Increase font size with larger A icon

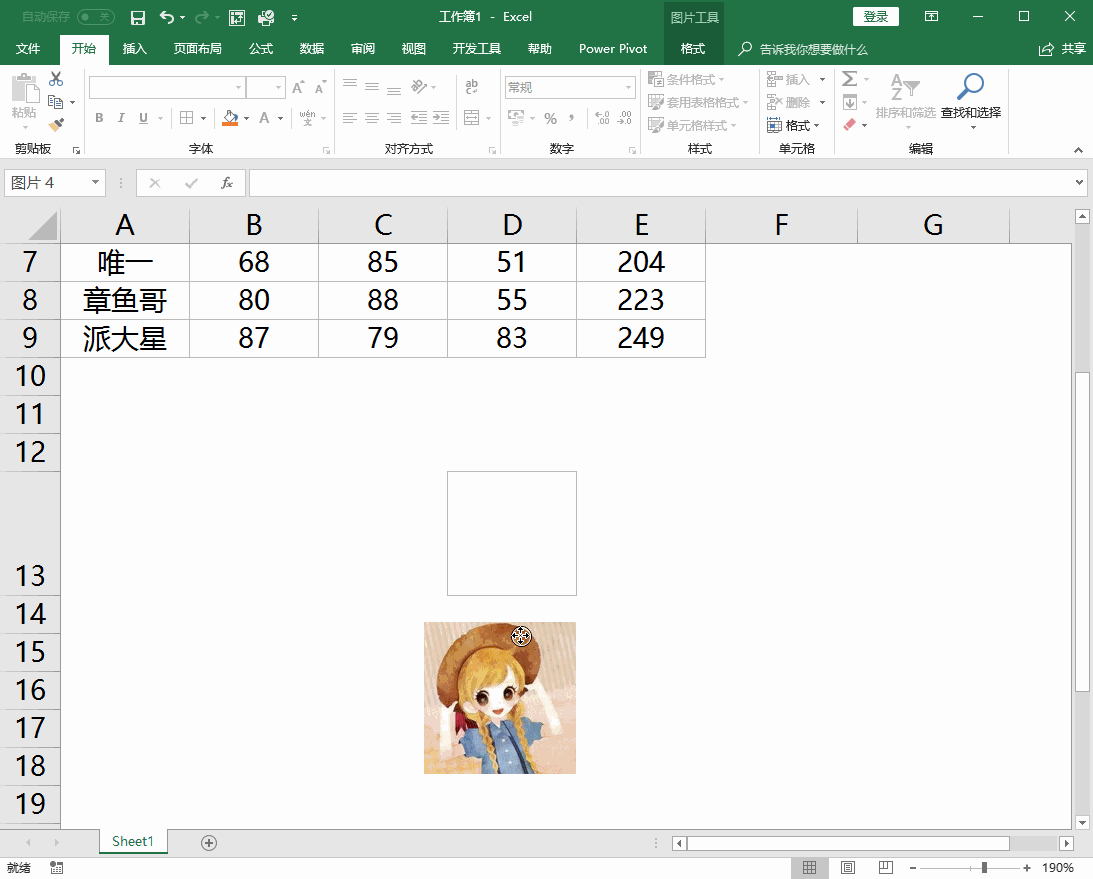point(298,87)
